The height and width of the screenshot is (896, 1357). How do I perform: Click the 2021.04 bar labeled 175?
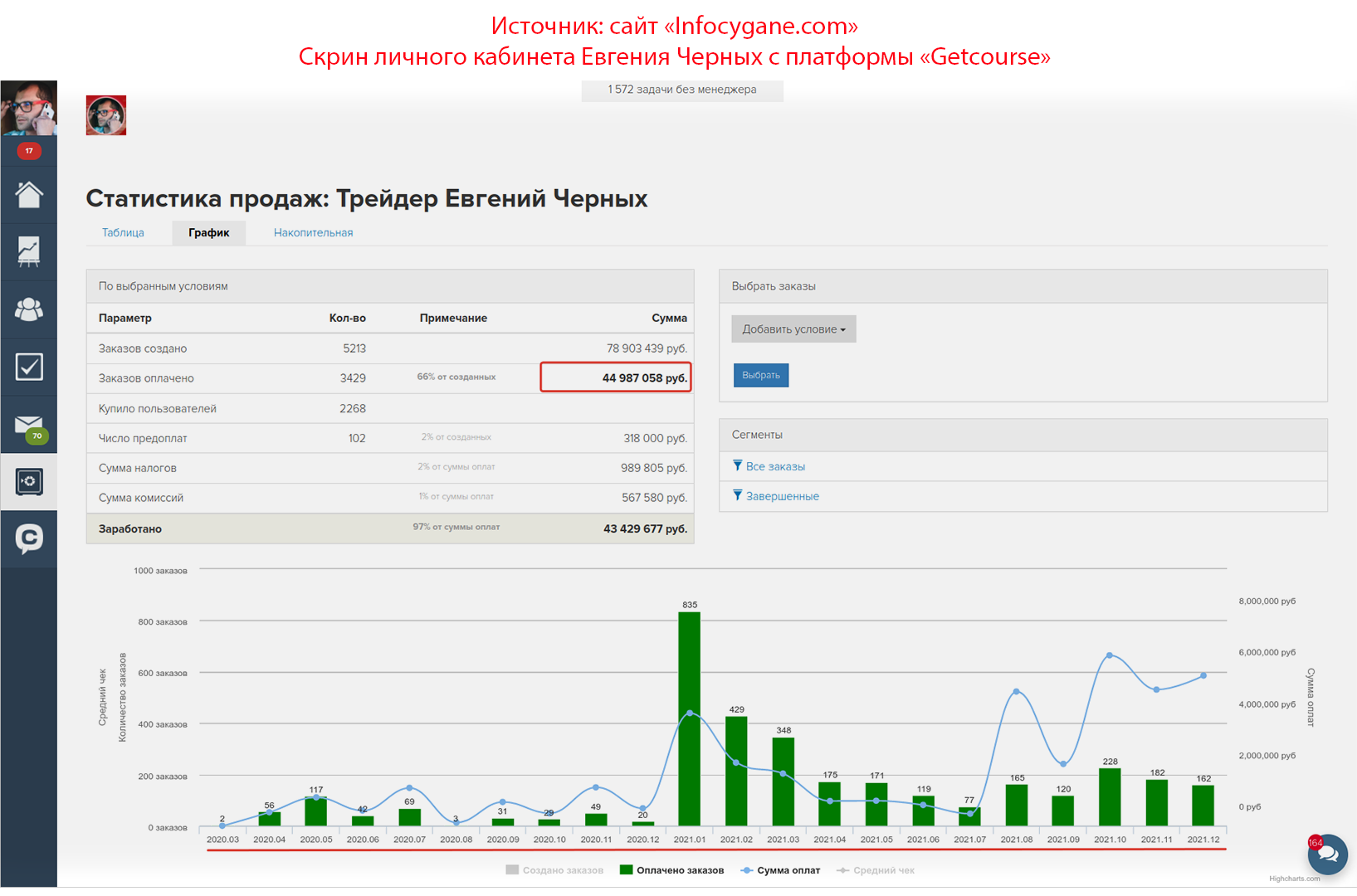coord(829,803)
